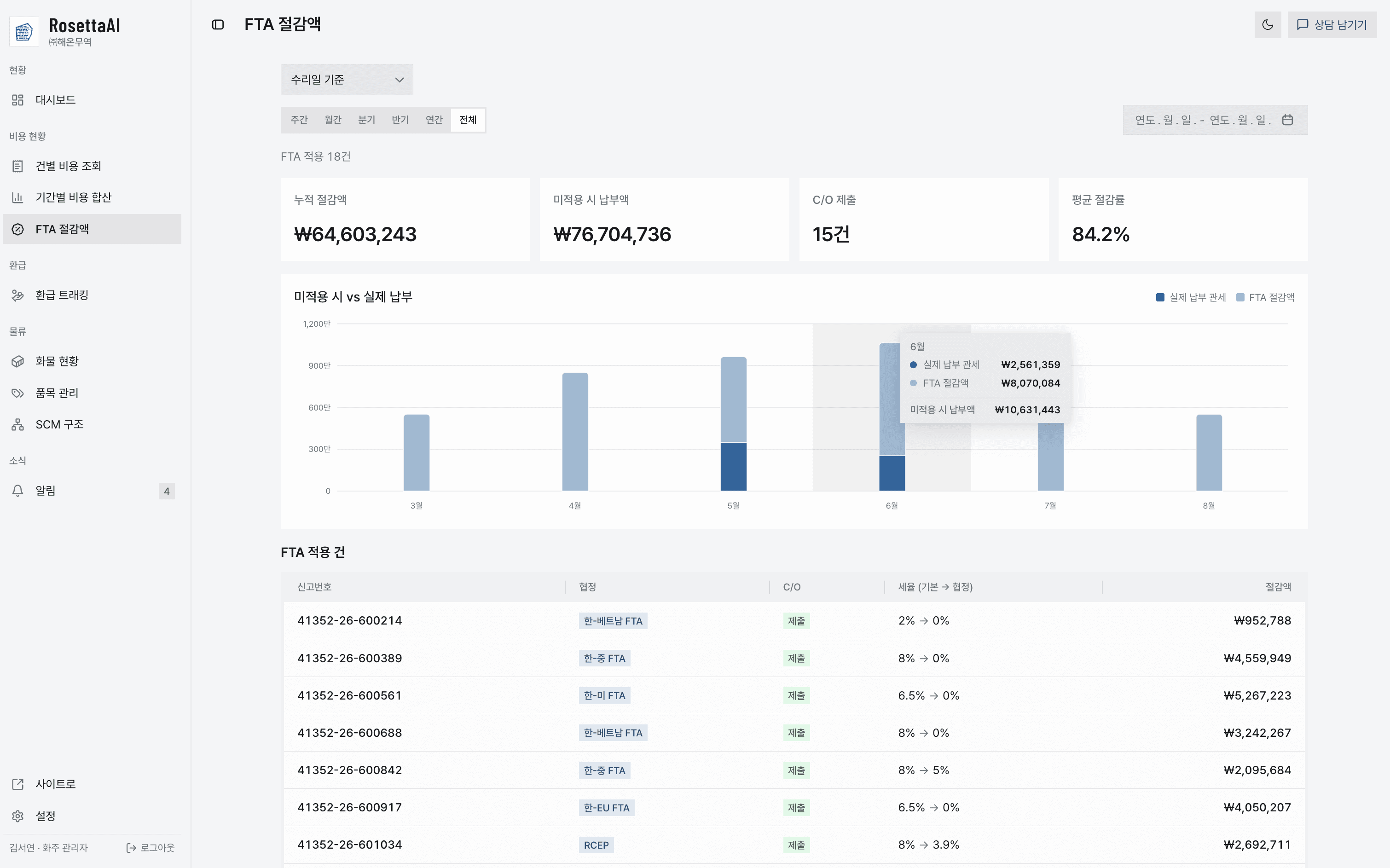Click the 신고번호 column header

point(315,587)
